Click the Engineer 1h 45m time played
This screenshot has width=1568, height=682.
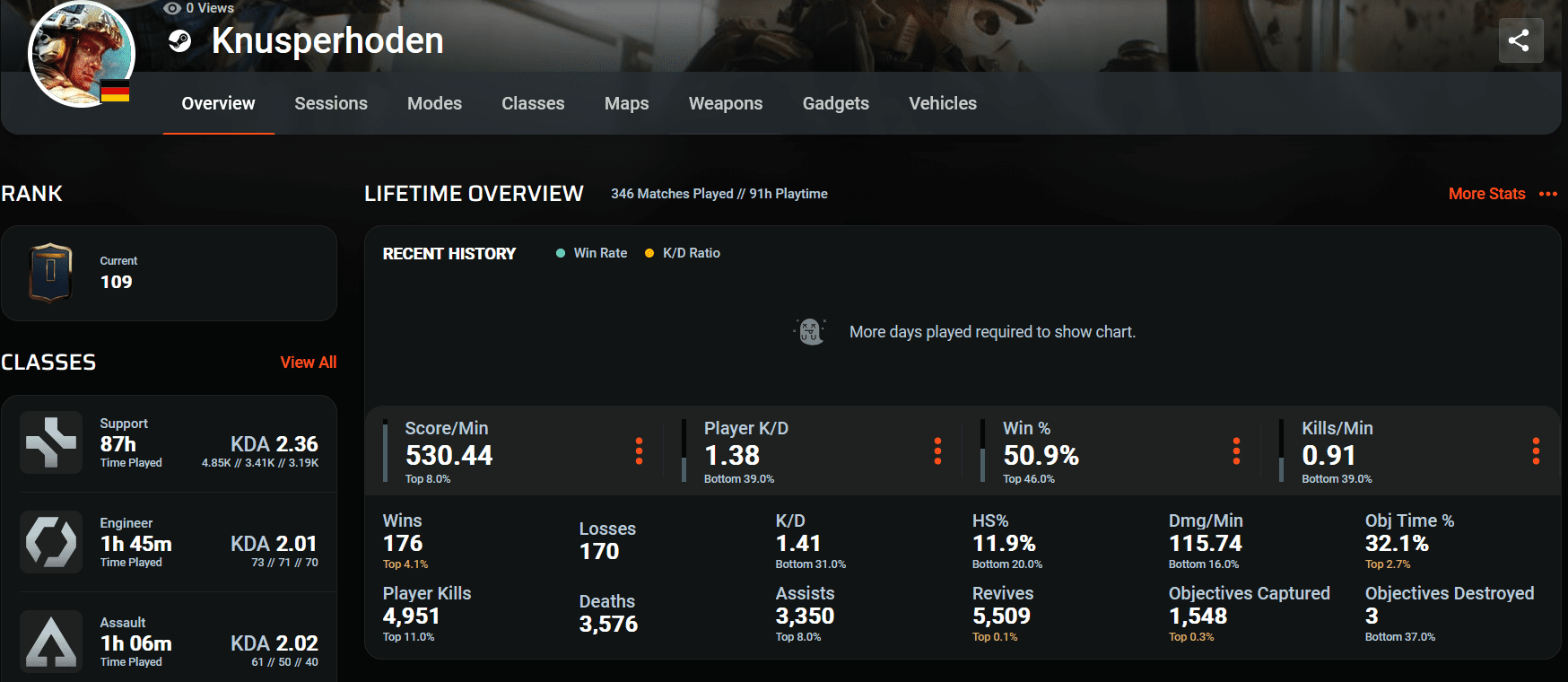click(136, 544)
